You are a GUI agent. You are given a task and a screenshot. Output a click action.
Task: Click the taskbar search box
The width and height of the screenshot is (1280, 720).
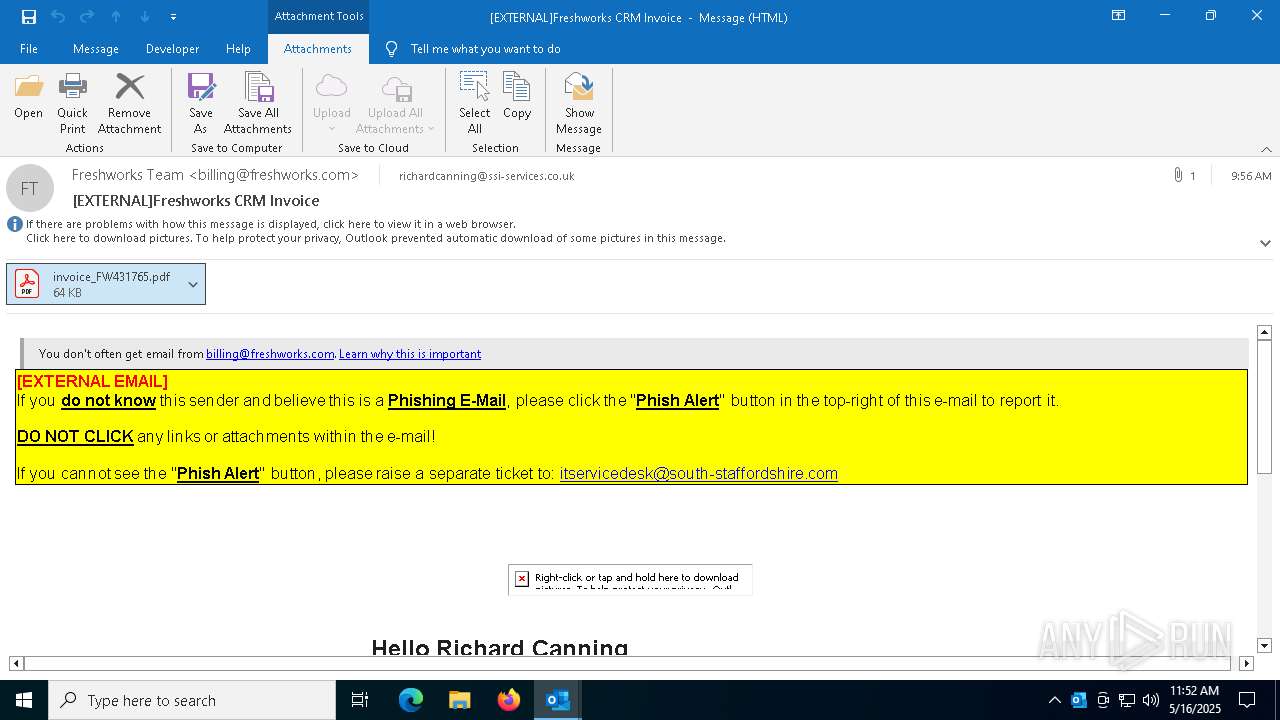point(192,700)
